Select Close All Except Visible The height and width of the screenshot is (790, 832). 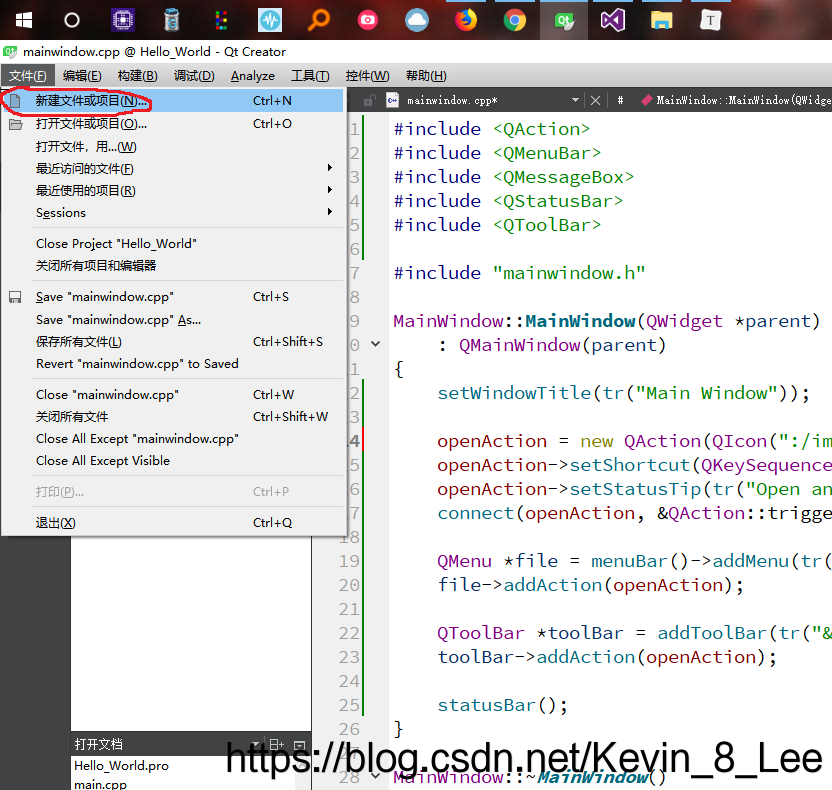coord(173,461)
